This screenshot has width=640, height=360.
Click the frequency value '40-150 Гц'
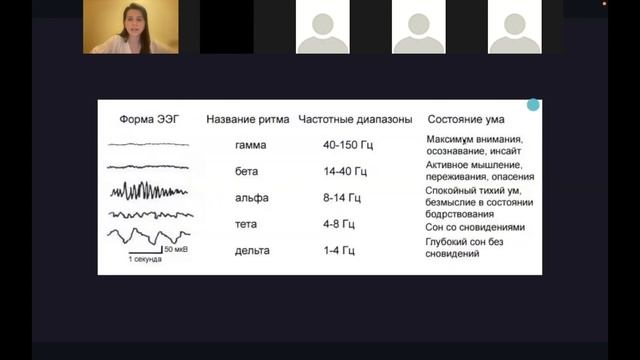(x=348, y=145)
